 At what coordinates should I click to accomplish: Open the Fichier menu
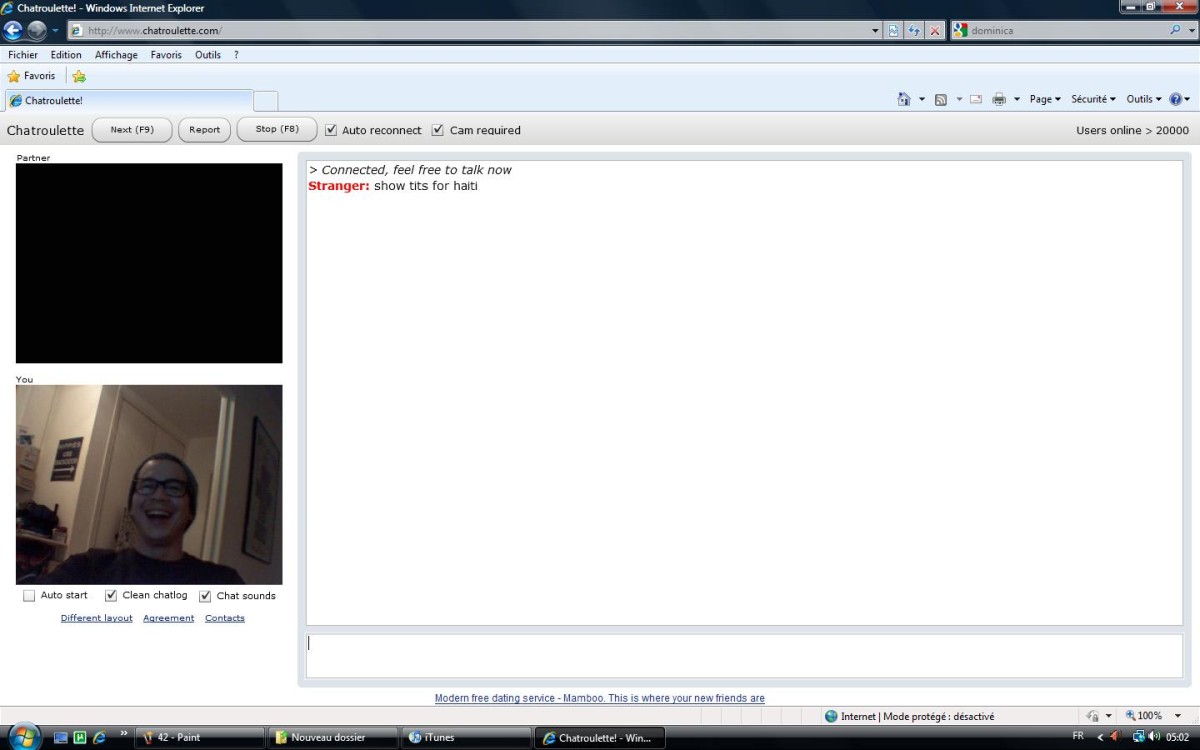click(x=23, y=55)
